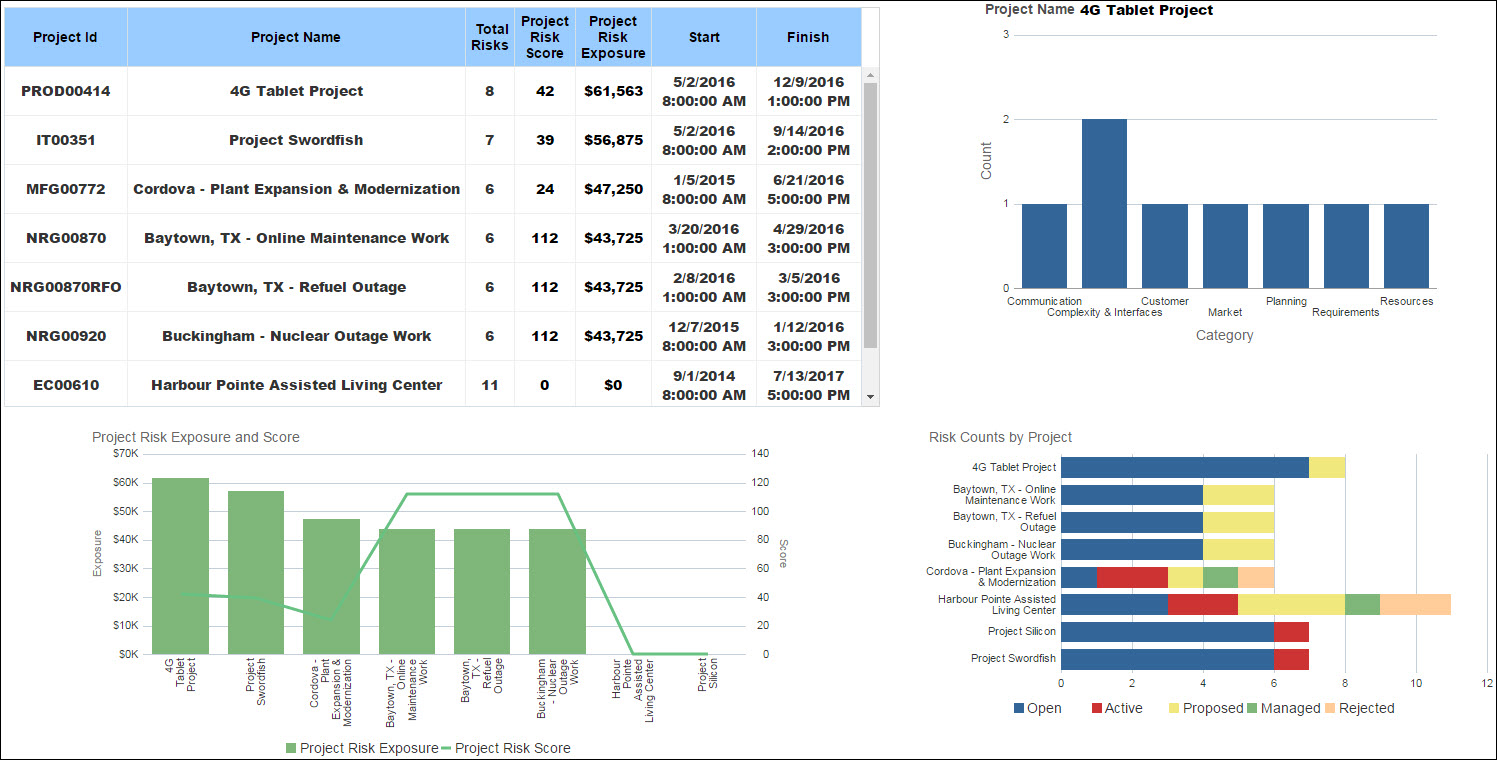Click the Risk Counts by Project title
This screenshot has width=1497, height=760.
[1000, 437]
